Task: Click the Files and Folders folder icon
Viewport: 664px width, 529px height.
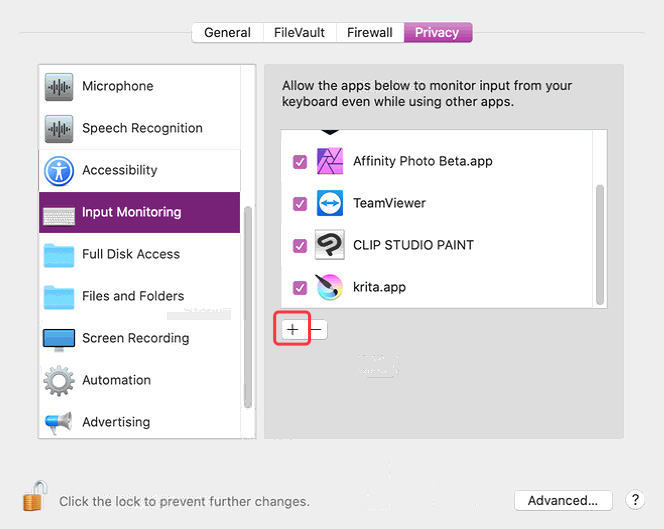Action: (59, 297)
